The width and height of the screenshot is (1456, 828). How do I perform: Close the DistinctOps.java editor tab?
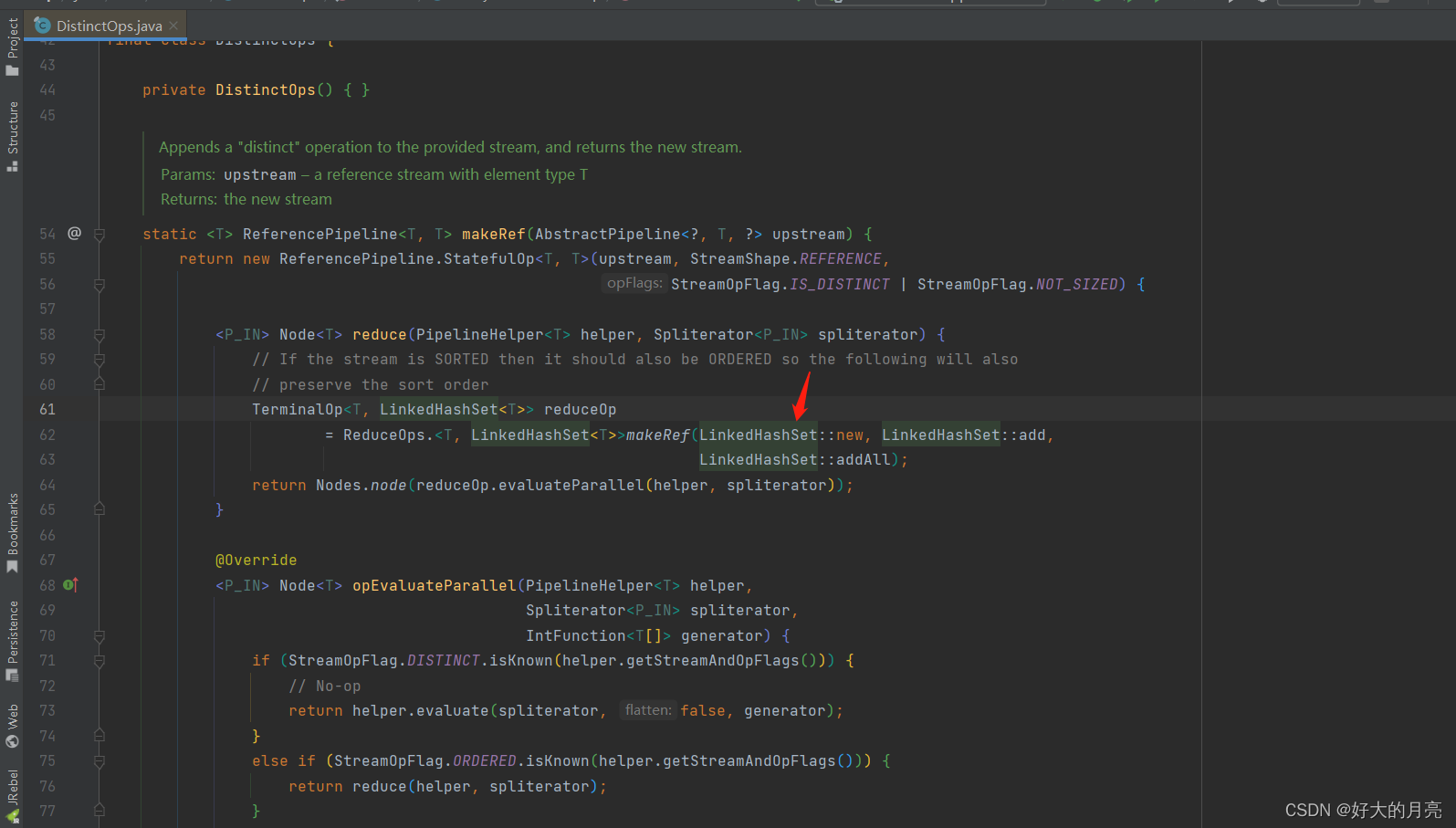tap(173, 26)
